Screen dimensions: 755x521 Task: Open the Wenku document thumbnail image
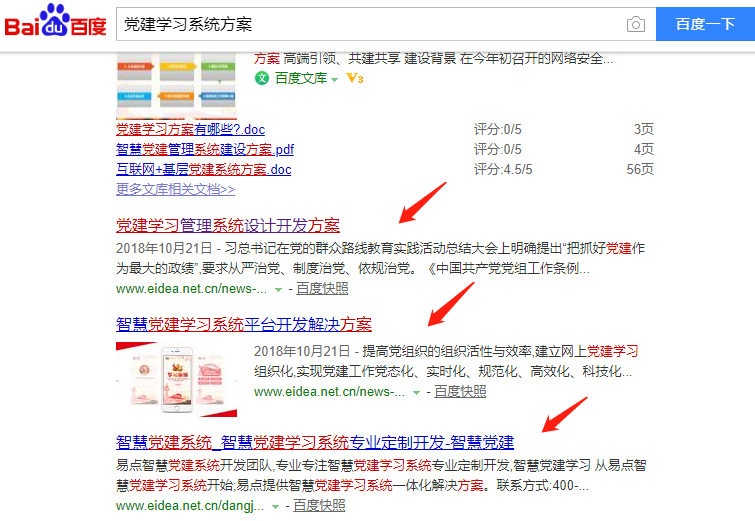(176, 86)
